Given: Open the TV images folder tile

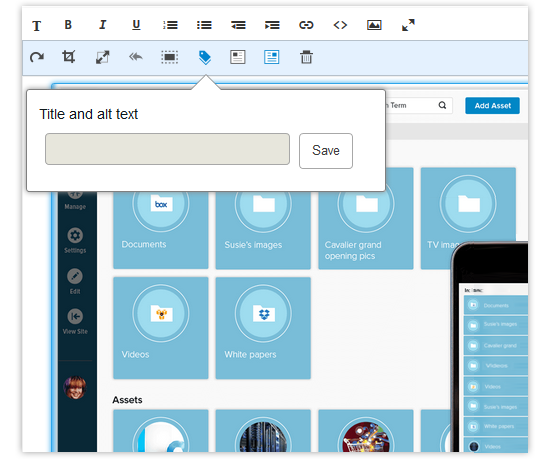Looking at the screenshot, I should (468, 218).
